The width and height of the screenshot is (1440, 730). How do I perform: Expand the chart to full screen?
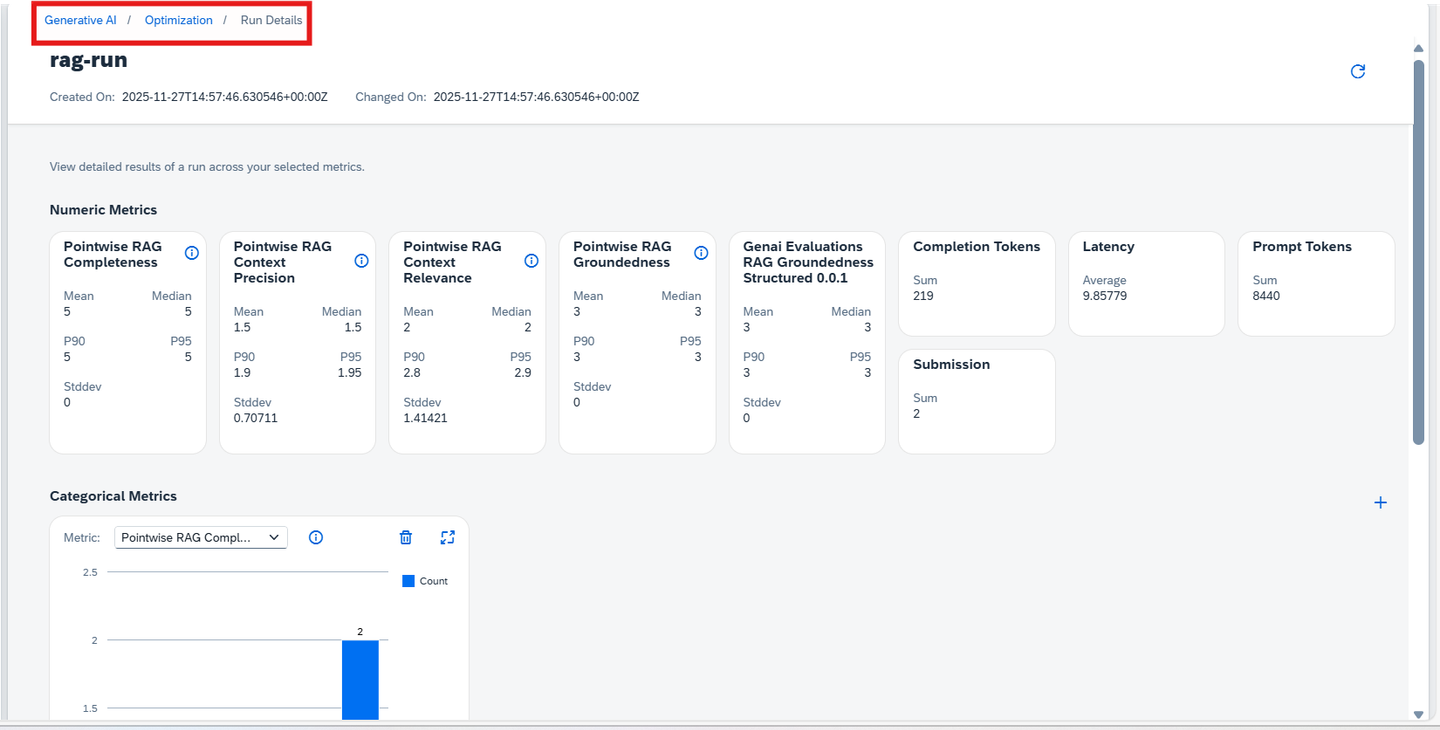coord(448,538)
